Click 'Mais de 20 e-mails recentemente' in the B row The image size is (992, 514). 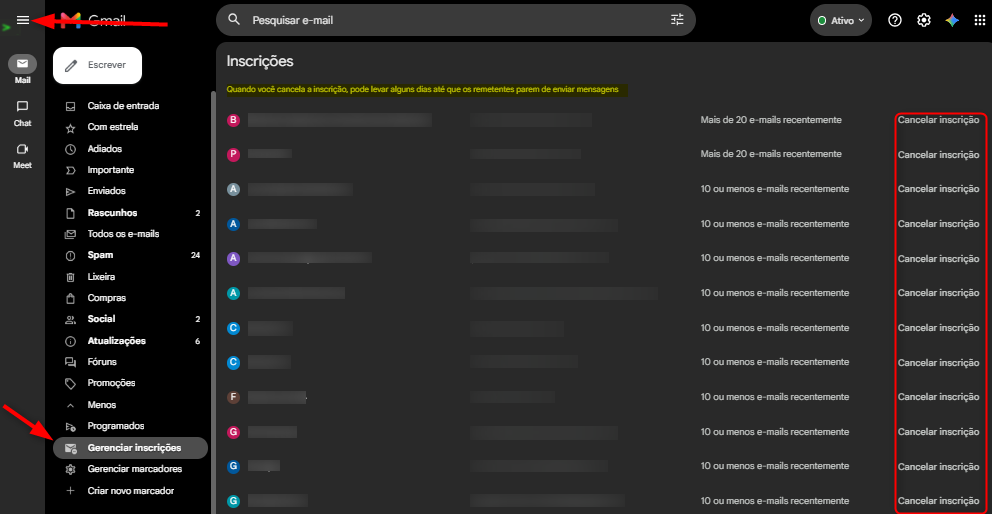point(771,120)
